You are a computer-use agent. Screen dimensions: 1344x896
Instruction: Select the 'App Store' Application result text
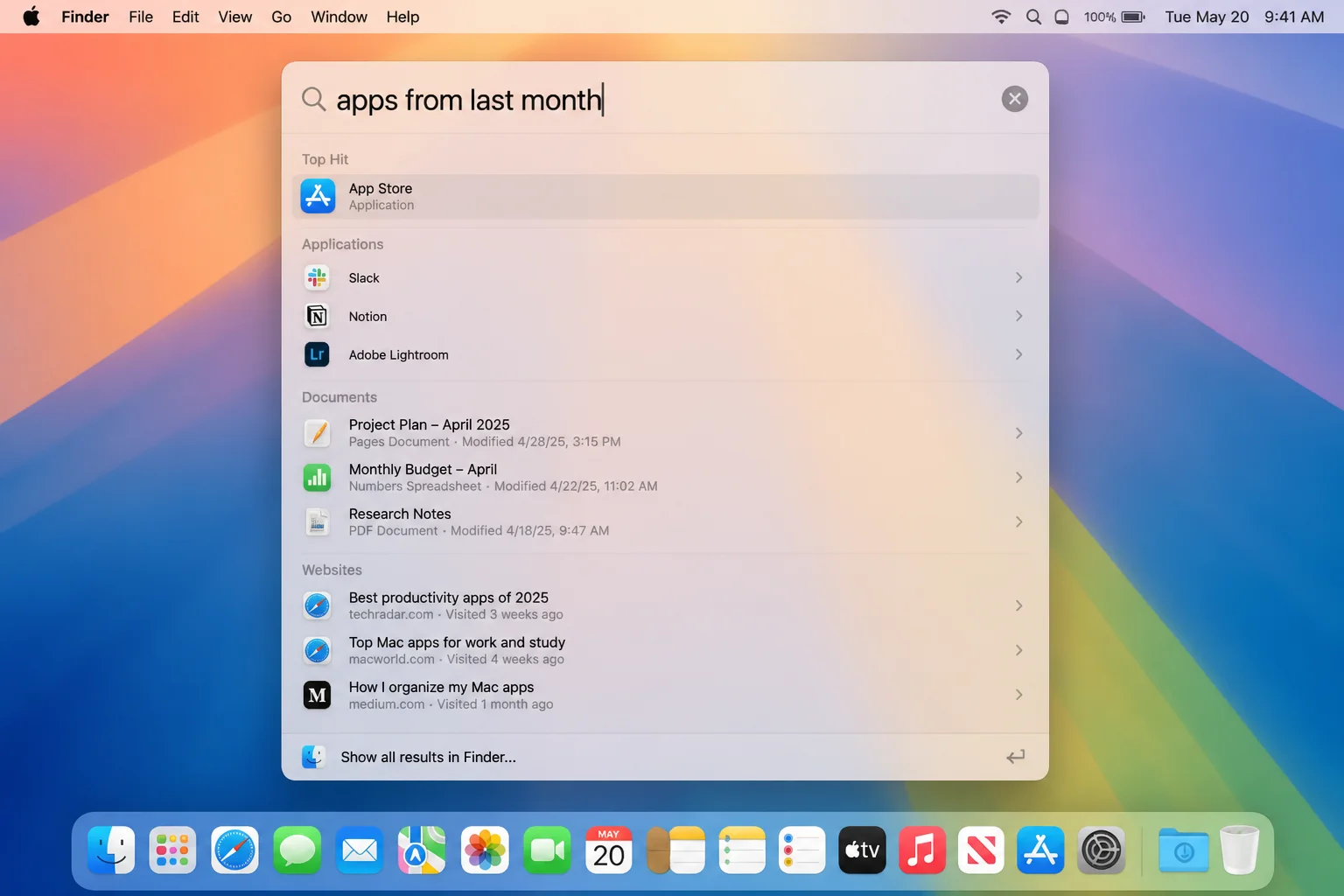[381, 188]
